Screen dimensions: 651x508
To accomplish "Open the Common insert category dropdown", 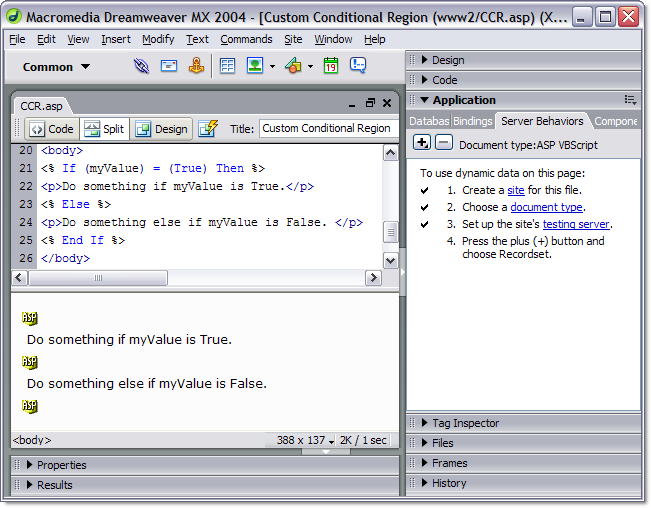I will click(56, 67).
